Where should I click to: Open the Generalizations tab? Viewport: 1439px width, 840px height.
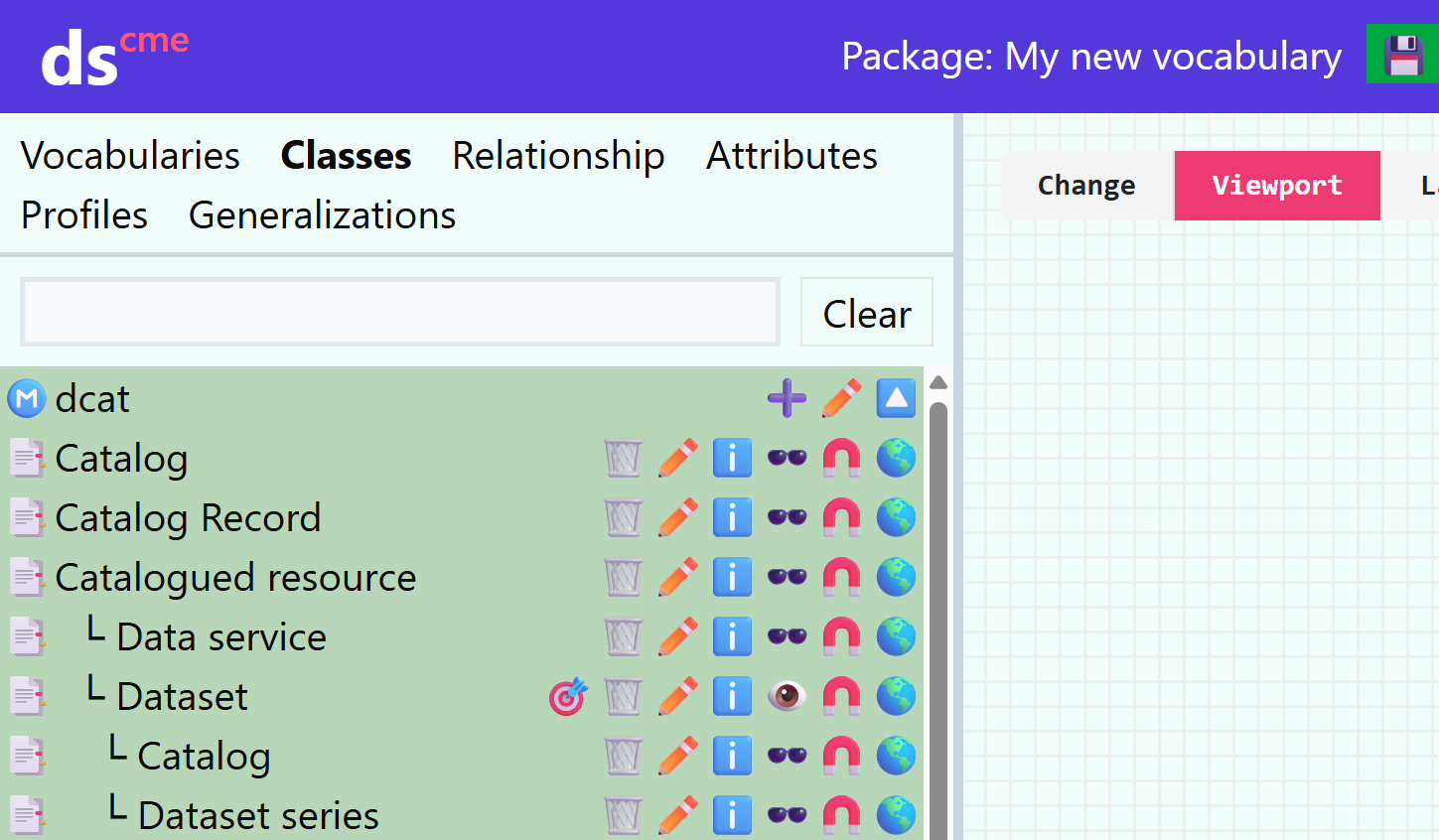tap(322, 215)
